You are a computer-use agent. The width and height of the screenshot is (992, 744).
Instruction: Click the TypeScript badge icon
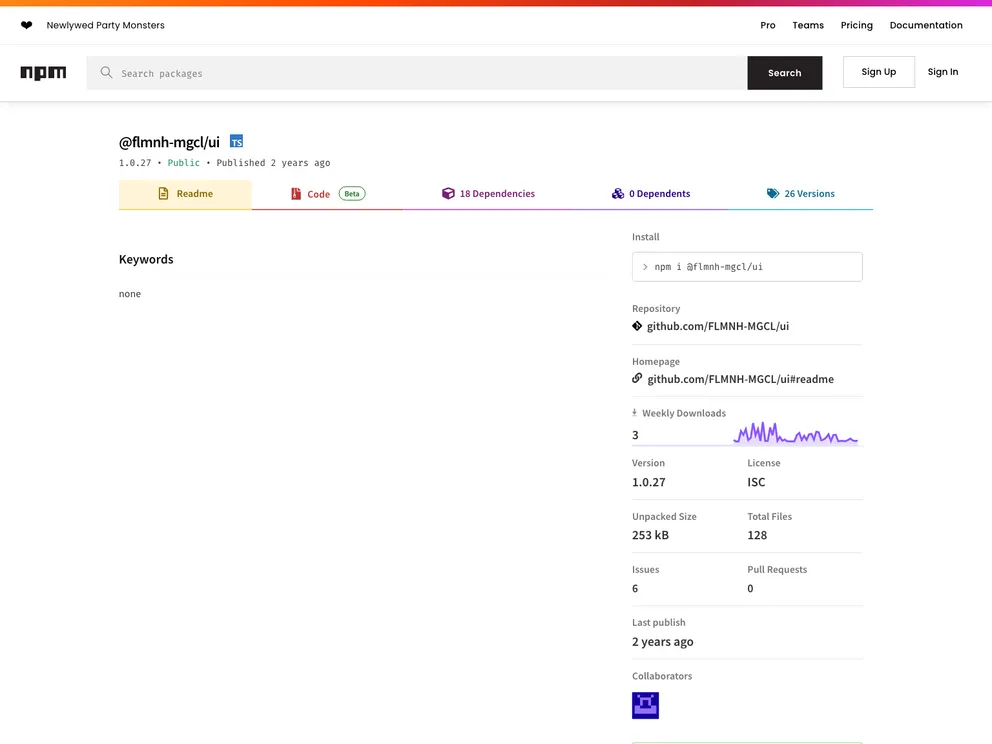(237, 142)
